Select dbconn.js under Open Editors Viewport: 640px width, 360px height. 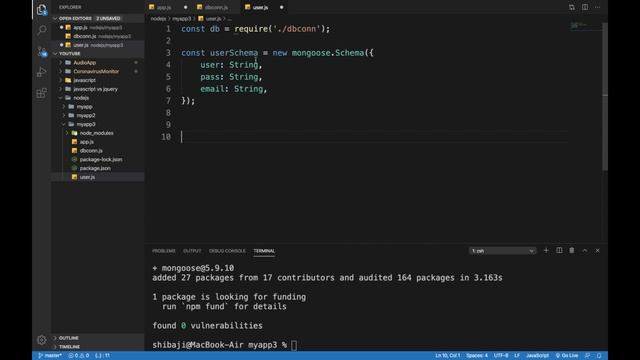98,36
